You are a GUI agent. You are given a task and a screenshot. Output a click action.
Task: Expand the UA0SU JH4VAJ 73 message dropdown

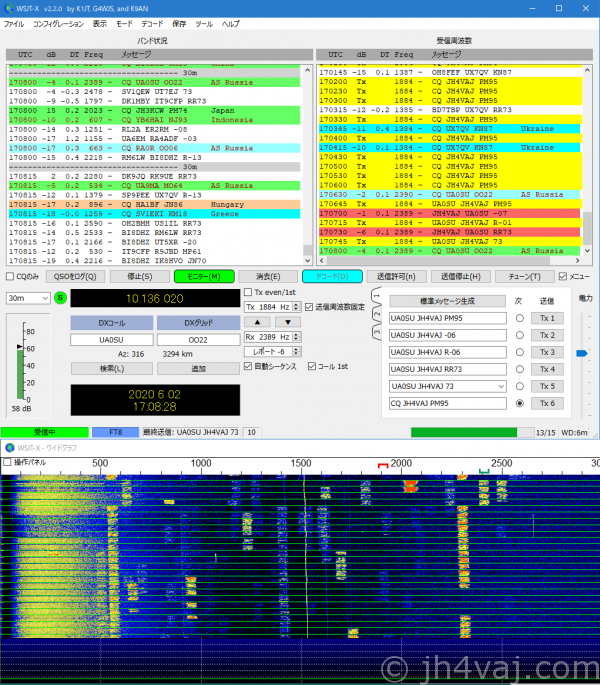499,386
